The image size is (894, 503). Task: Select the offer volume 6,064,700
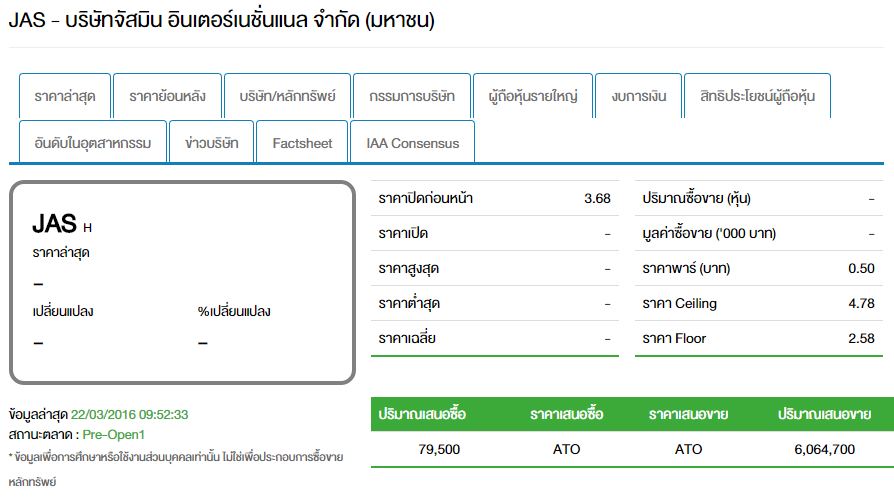click(x=824, y=449)
